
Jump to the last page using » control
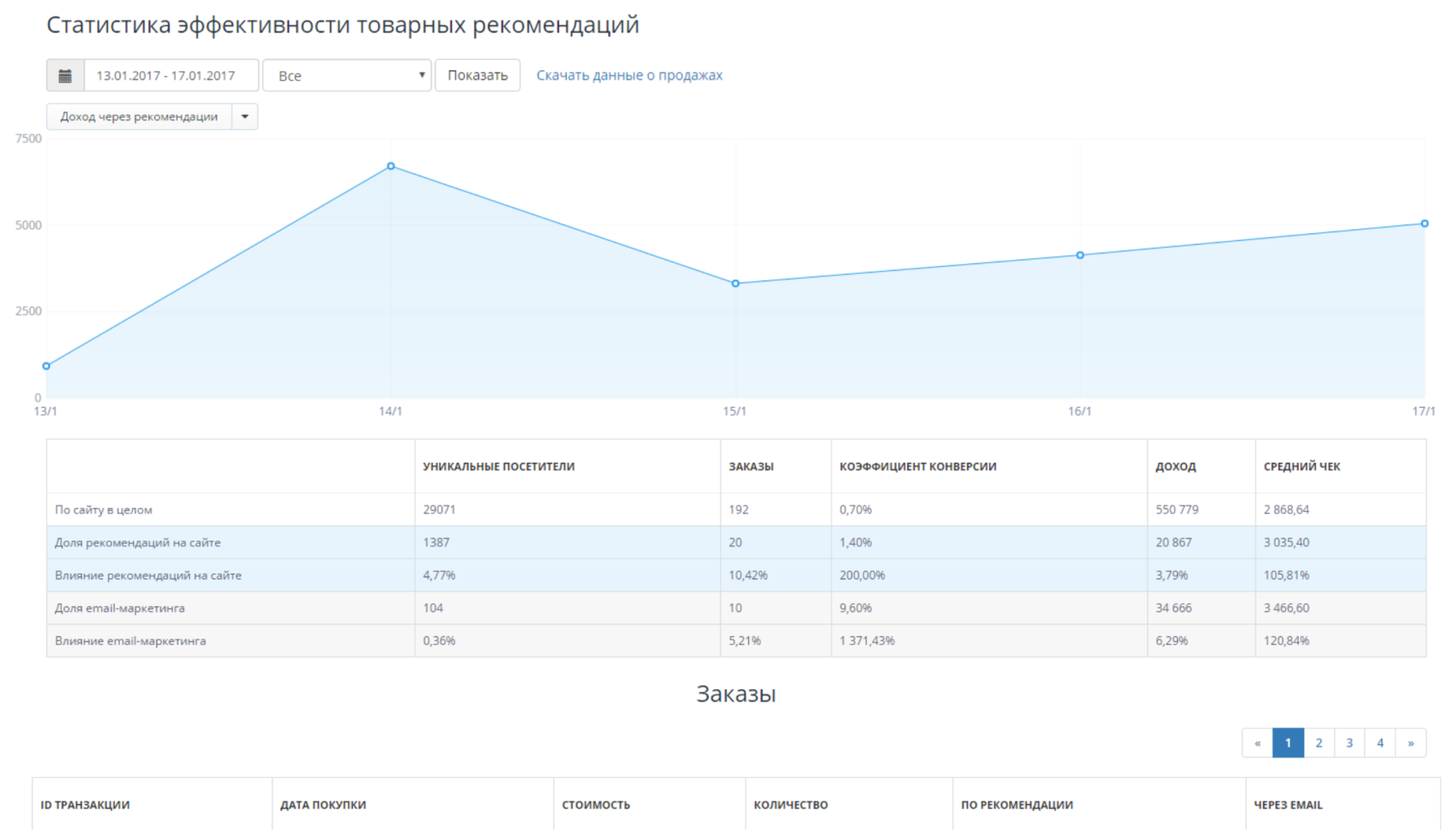1411,742
